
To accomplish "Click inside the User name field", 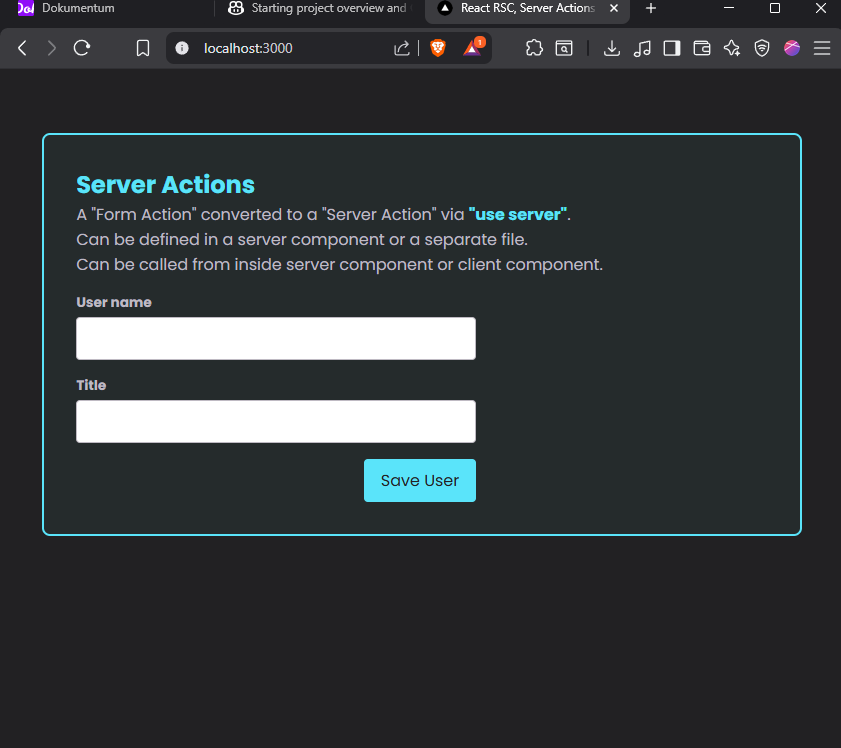I will click(275, 338).
